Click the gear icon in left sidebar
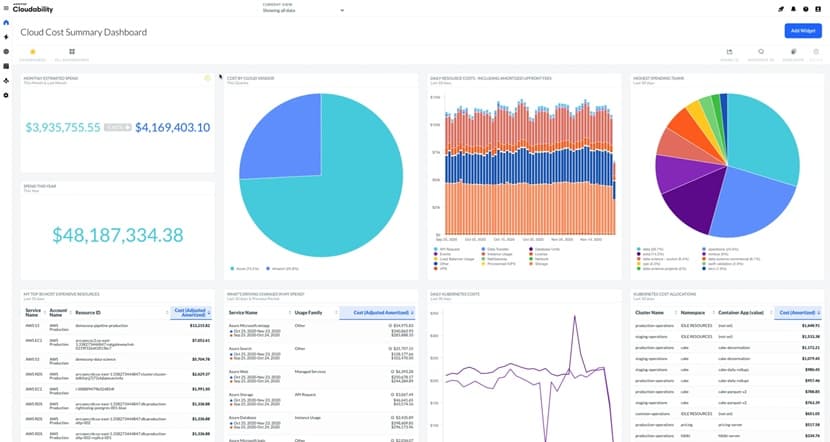 click(6, 95)
